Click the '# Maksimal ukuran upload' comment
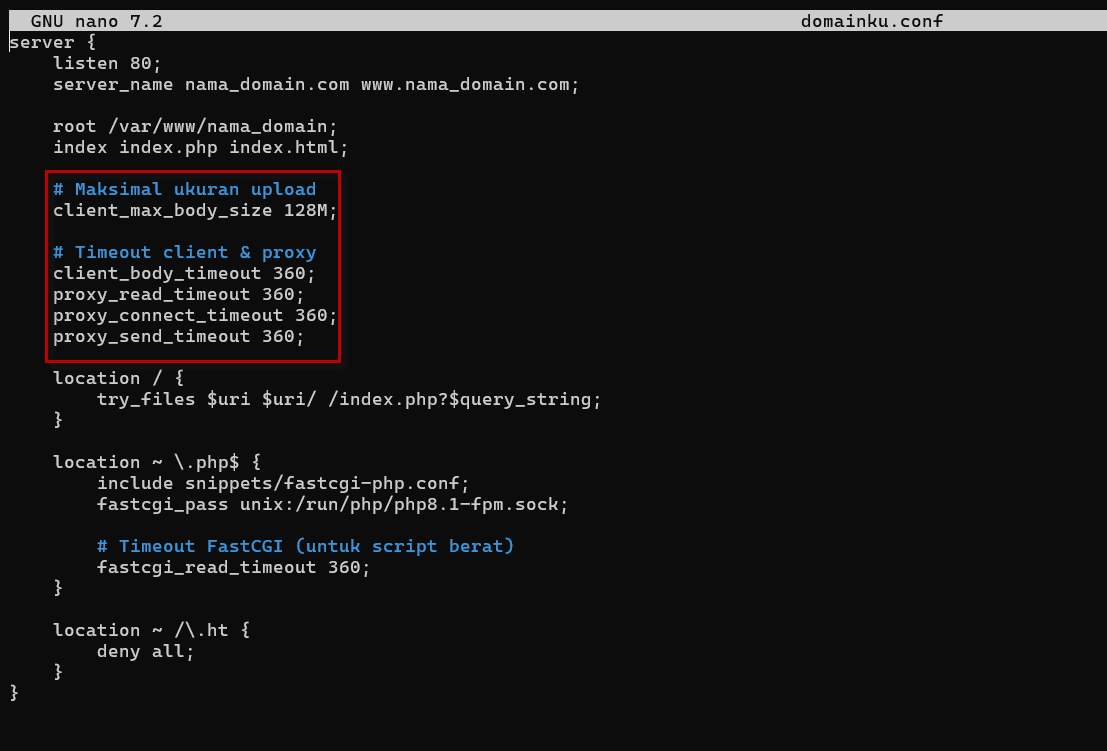 pyautogui.click(x=184, y=189)
